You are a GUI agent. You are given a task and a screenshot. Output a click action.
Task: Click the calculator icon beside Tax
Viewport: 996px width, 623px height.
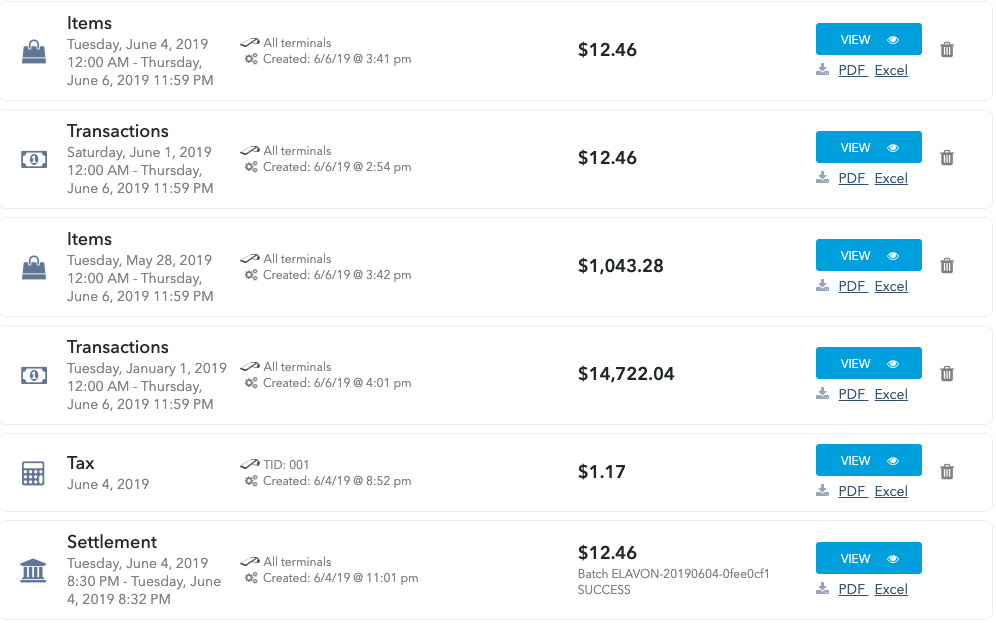[x=33, y=473]
